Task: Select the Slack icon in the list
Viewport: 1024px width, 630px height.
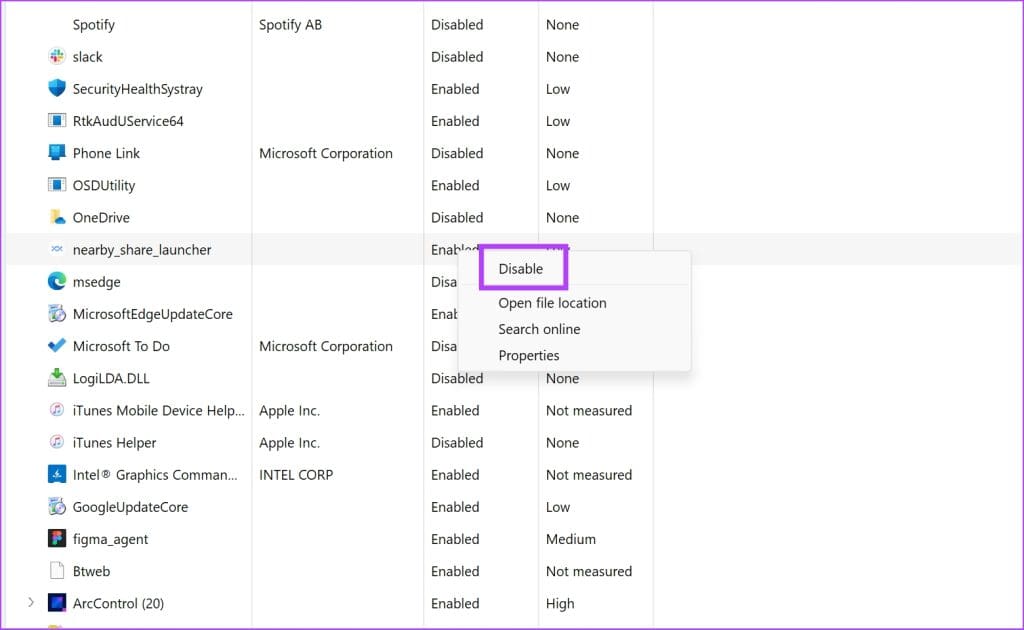Action: 57,56
